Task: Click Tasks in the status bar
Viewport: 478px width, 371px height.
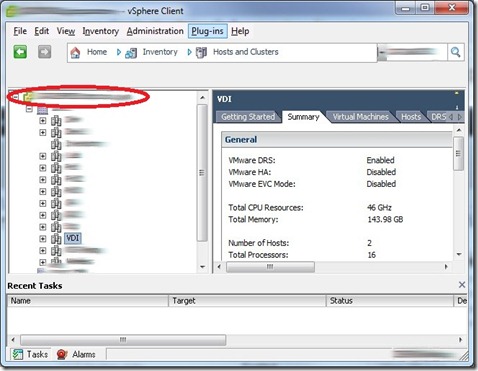Action: click(37, 354)
